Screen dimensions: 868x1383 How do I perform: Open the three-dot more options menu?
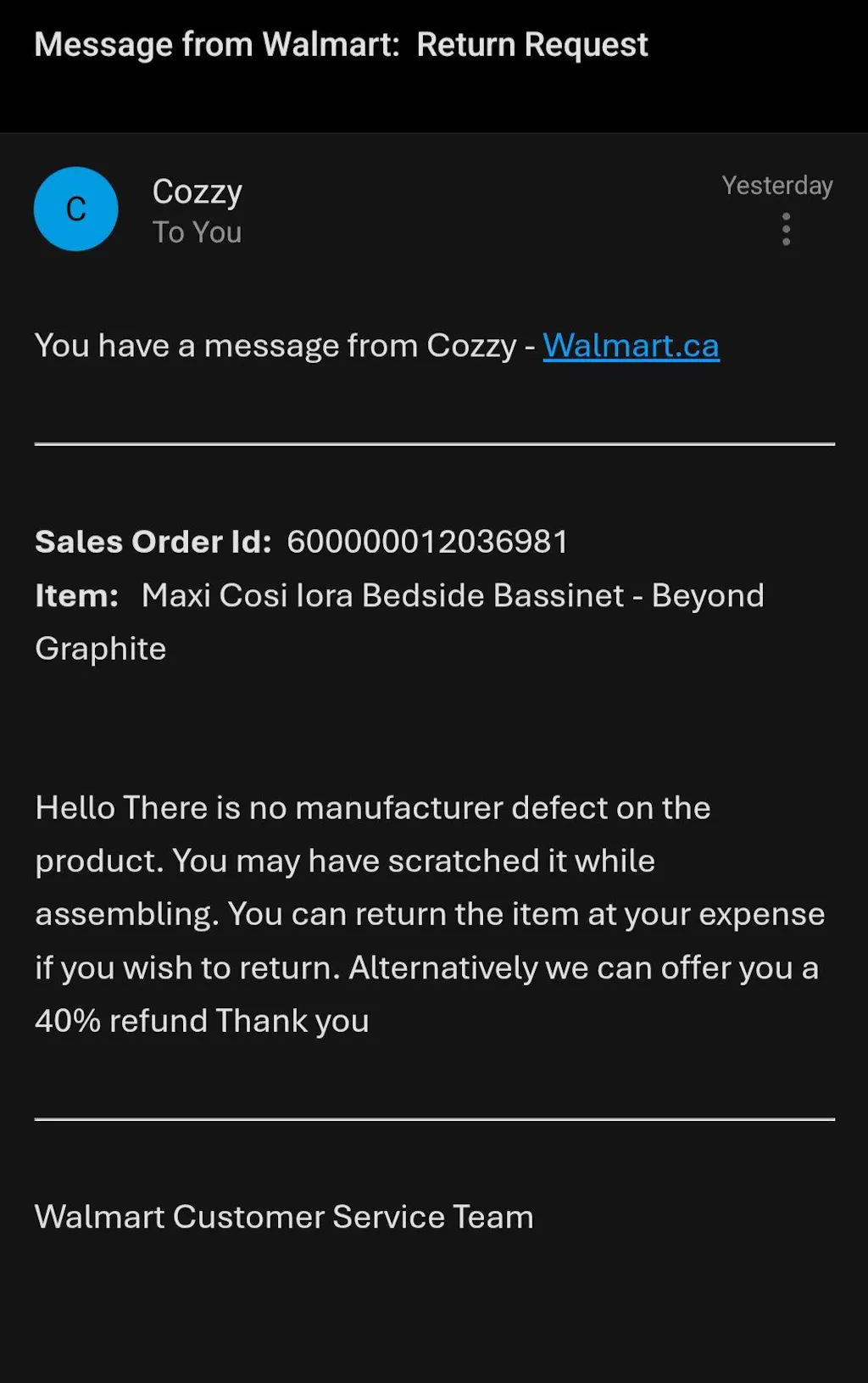click(x=787, y=229)
